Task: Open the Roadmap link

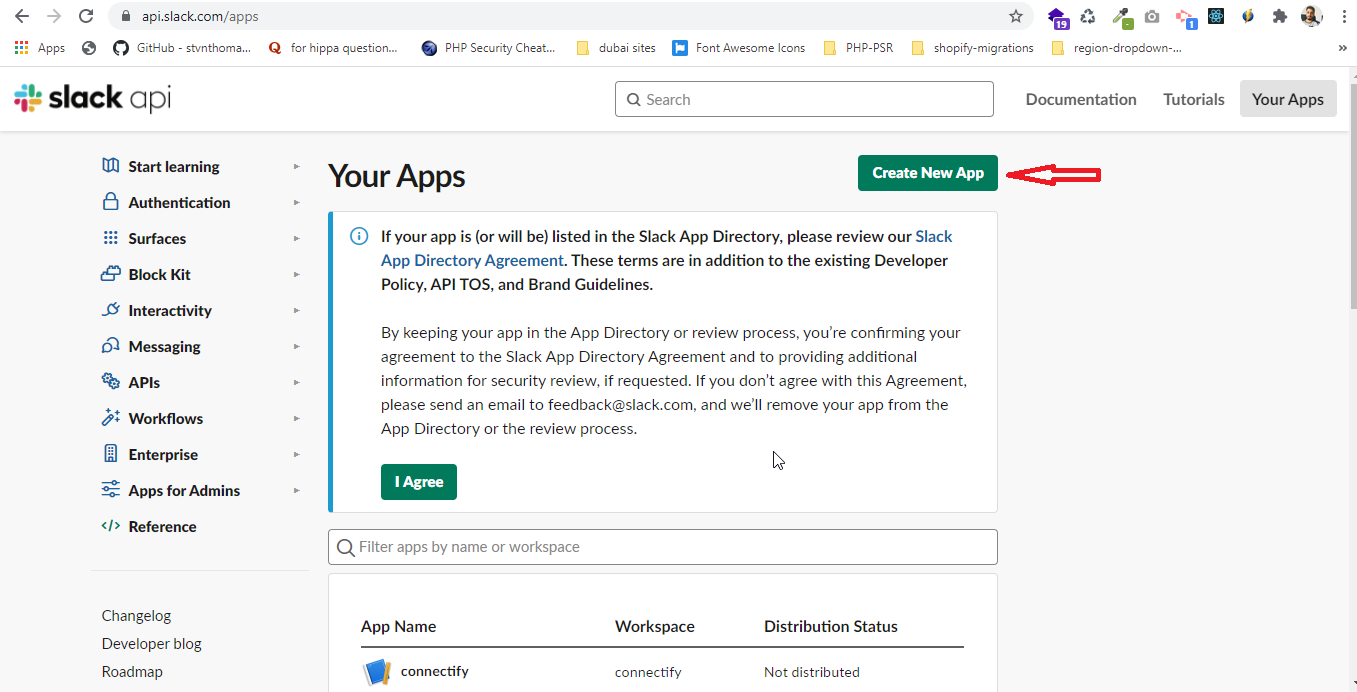Action: [132, 672]
